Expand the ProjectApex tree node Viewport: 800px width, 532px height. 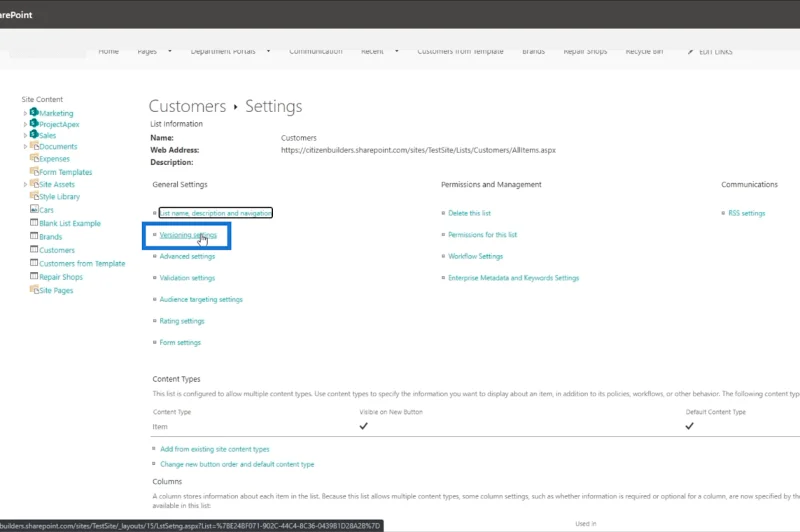25,124
